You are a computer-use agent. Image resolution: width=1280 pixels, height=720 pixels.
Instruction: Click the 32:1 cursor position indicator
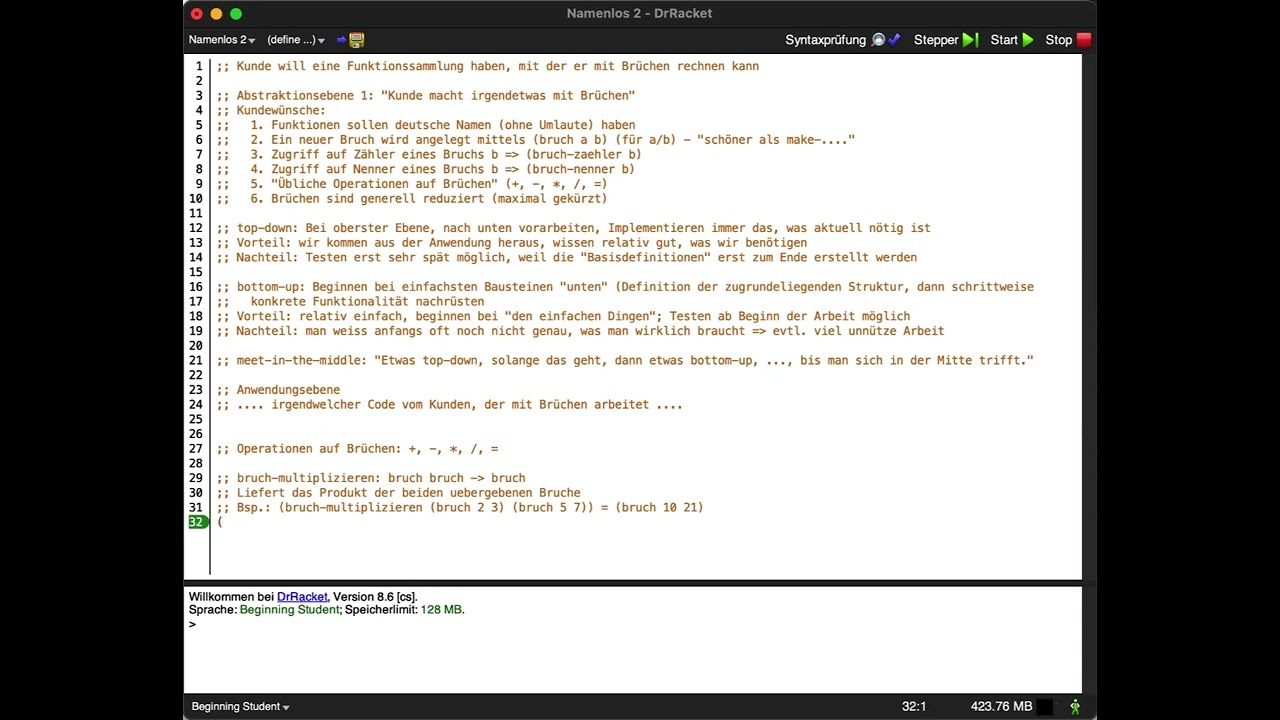(914, 706)
